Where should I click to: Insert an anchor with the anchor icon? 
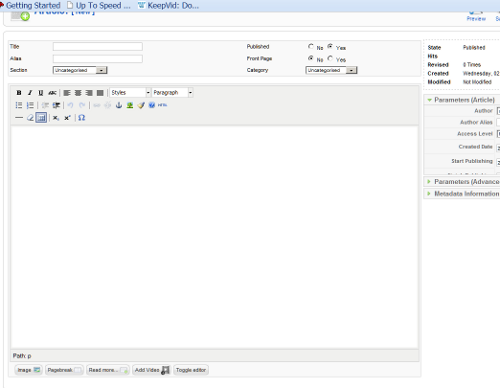[119, 105]
